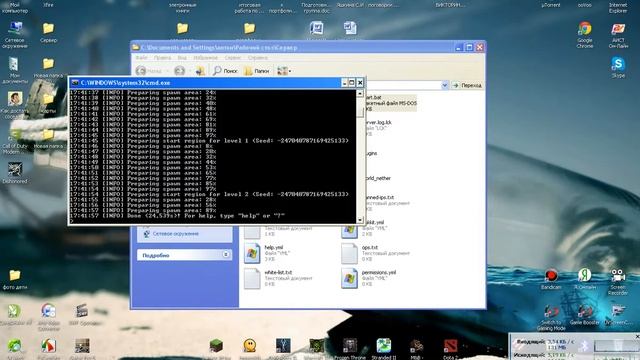
Task: Open the фото дети folder on desktop
Action: pos(15,279)
